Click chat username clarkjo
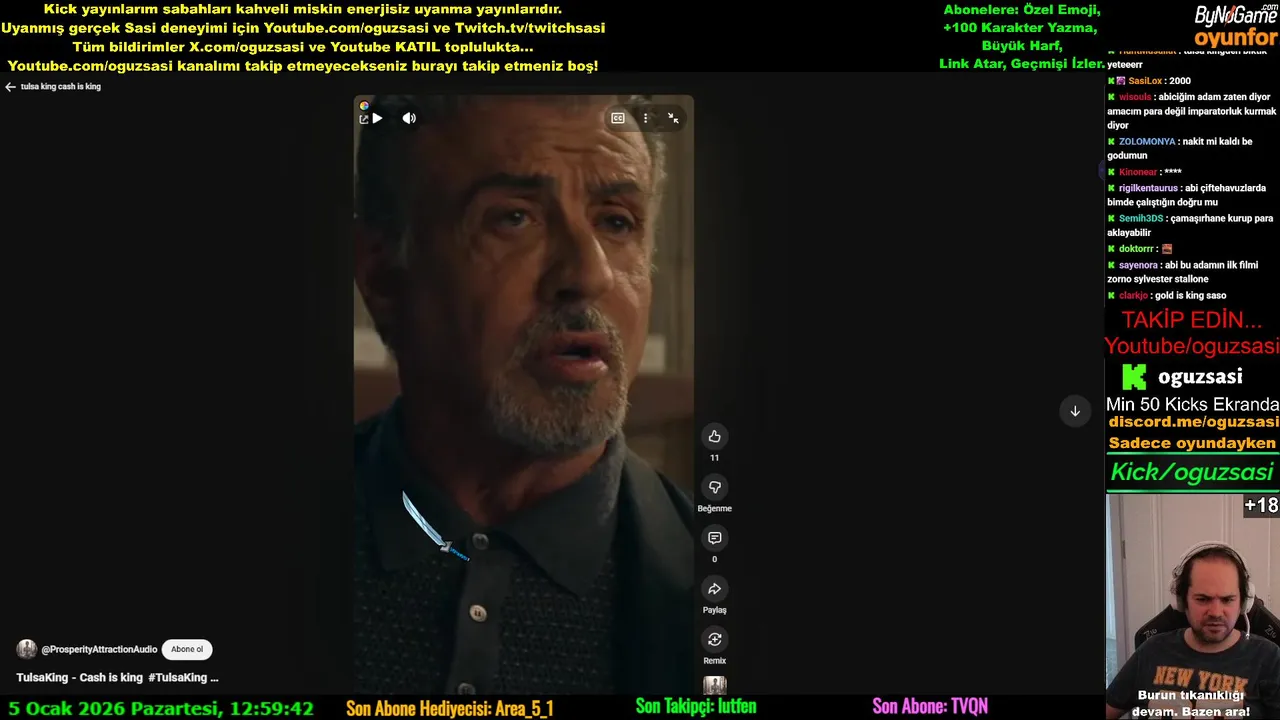 (x=1133, y=296)
